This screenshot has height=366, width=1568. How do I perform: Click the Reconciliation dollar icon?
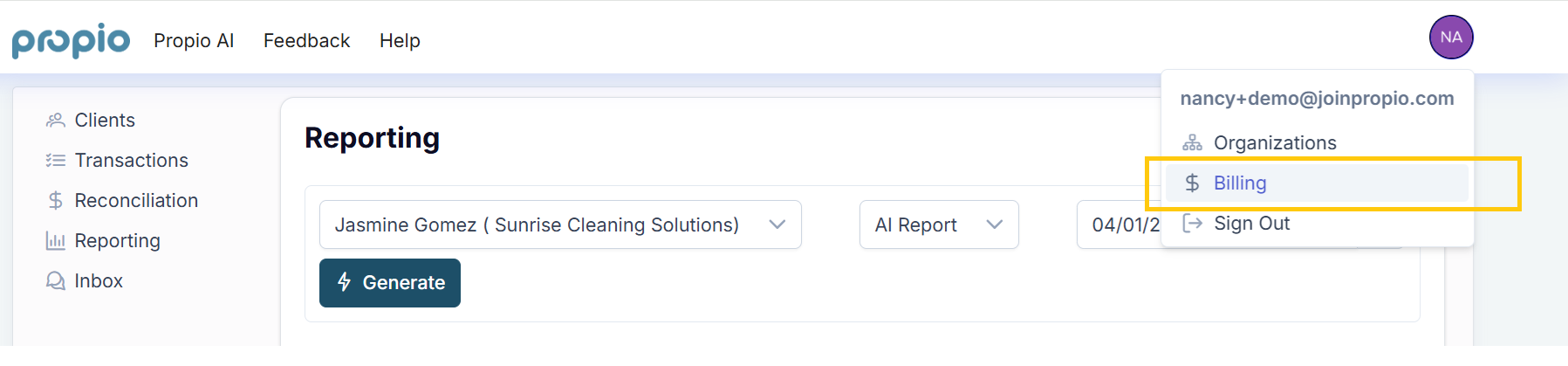(x=56, y=201)
